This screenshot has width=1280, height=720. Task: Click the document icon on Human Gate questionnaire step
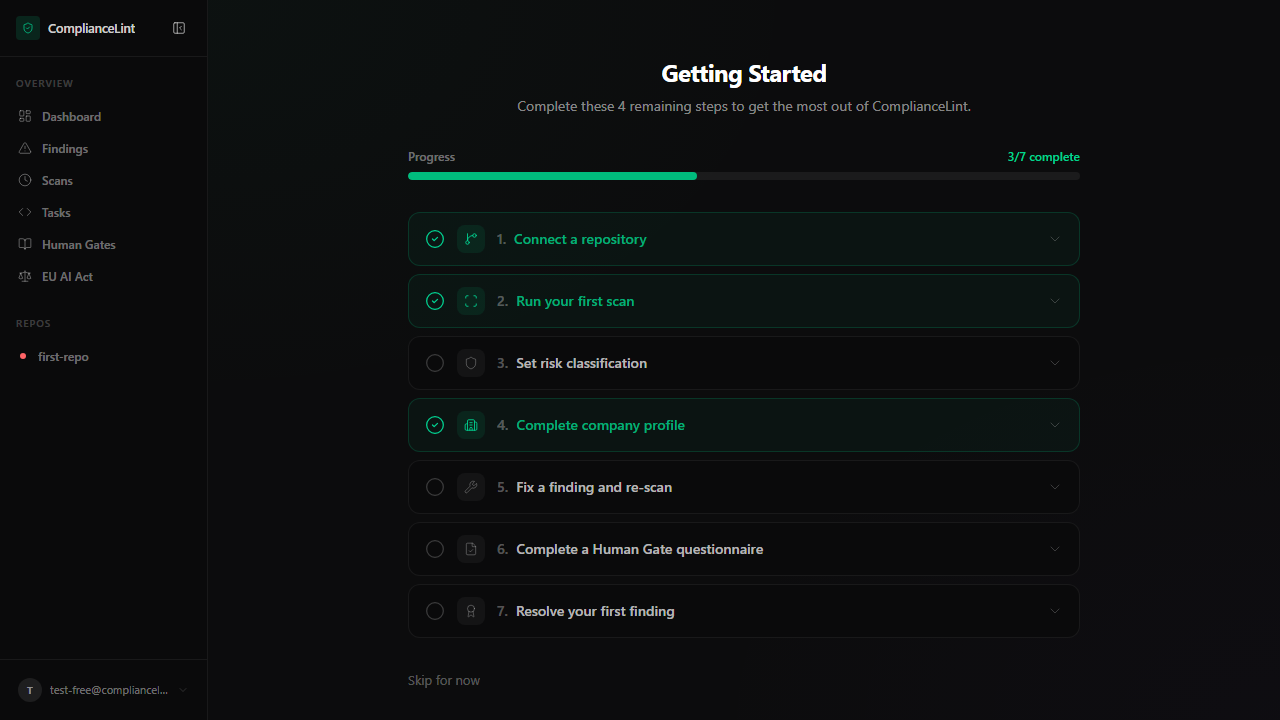(471, 549)
